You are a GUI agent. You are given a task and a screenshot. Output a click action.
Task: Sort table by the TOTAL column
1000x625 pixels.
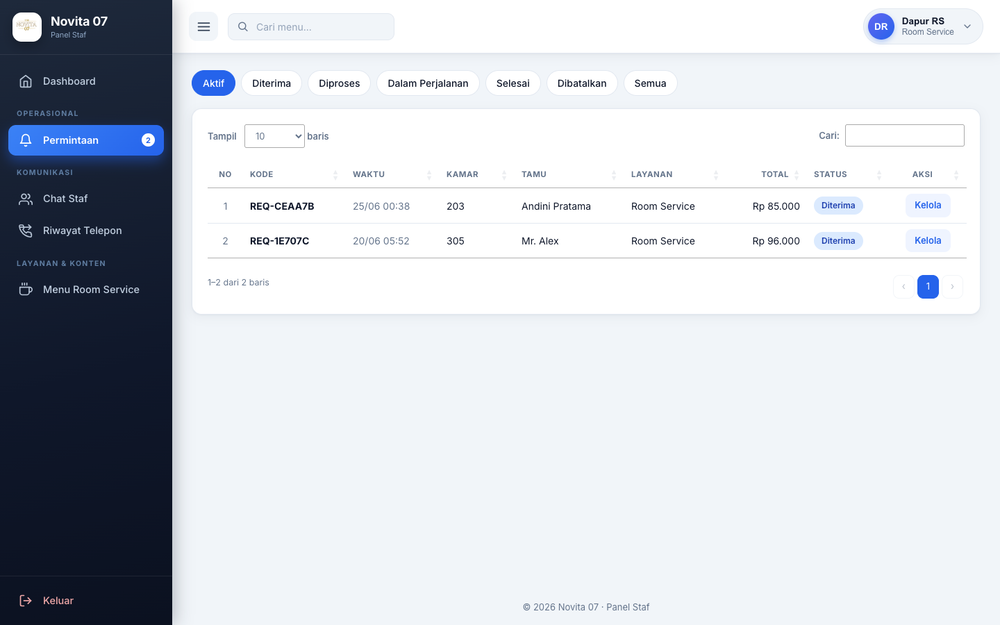tap(767, 174)
